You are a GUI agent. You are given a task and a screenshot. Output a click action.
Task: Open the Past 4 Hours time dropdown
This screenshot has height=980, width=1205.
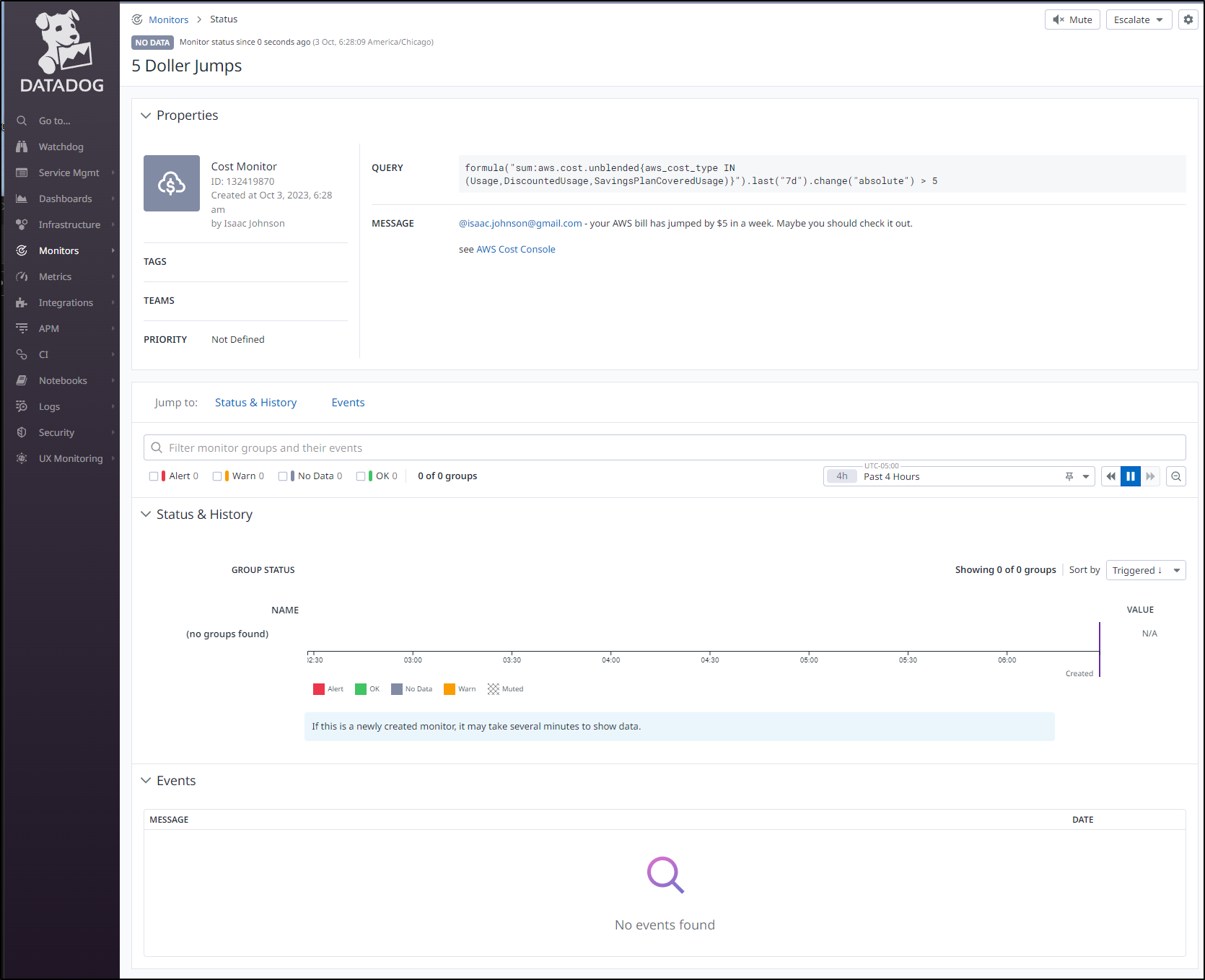click(x=959, y=476)
